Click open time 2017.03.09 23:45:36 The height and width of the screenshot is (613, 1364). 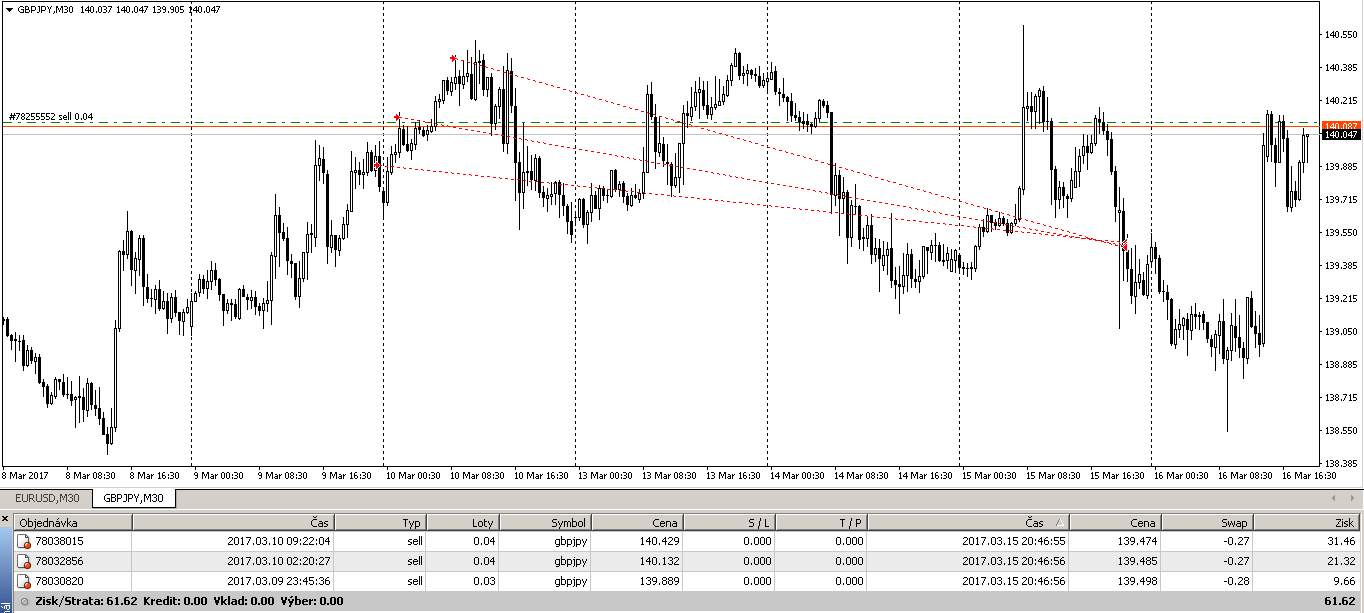click(278, 580)
